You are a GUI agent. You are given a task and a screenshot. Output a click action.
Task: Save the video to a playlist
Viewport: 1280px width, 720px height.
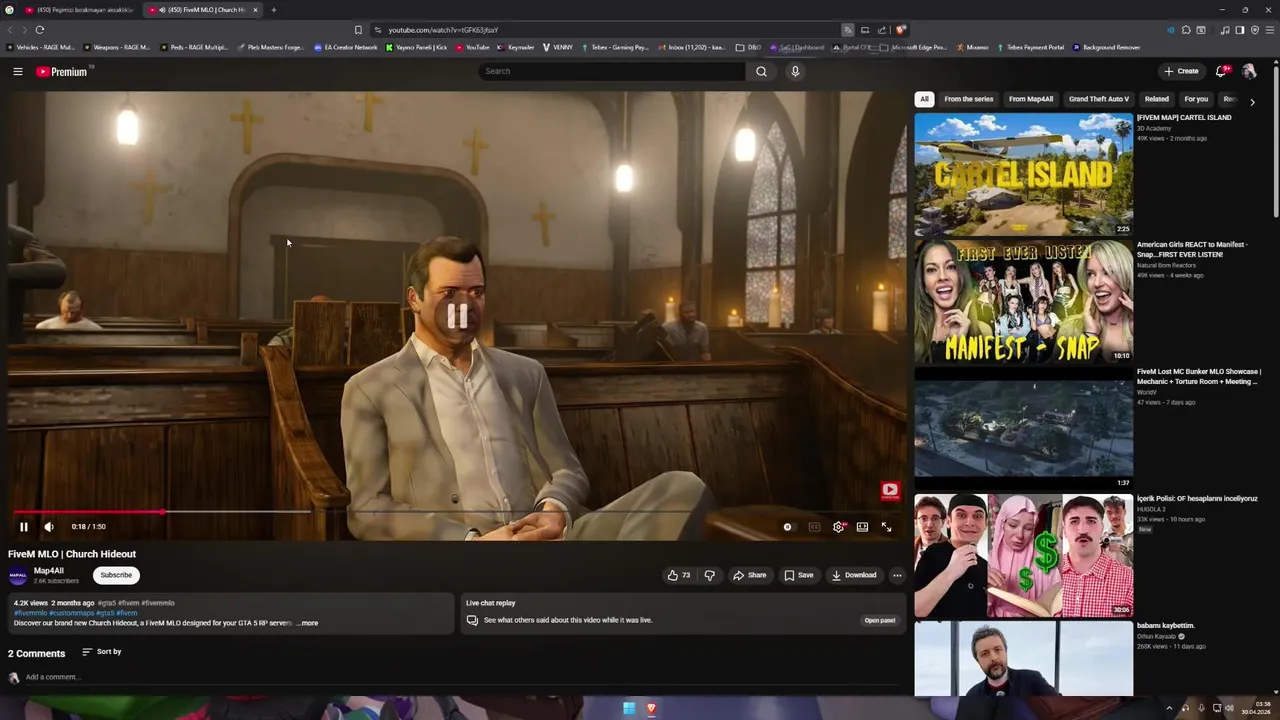coord(799,575)
